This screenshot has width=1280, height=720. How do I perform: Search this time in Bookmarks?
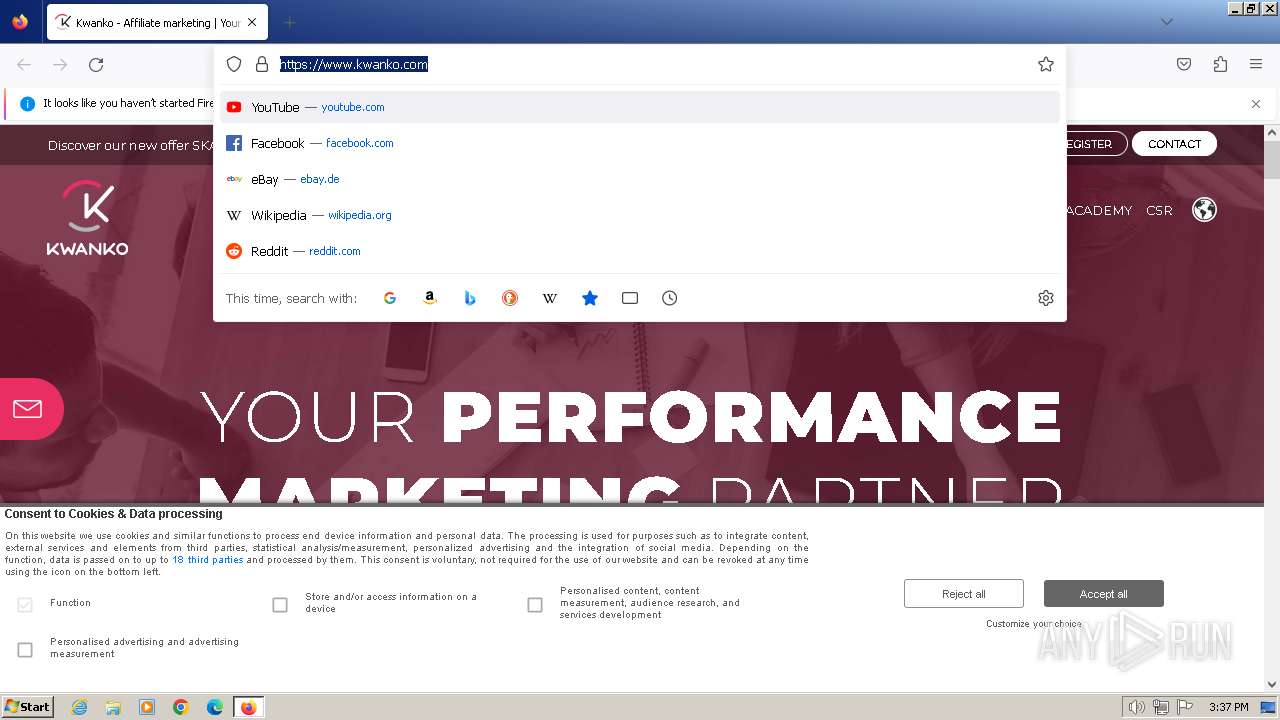pyautogui.click(x=590, y=298)
